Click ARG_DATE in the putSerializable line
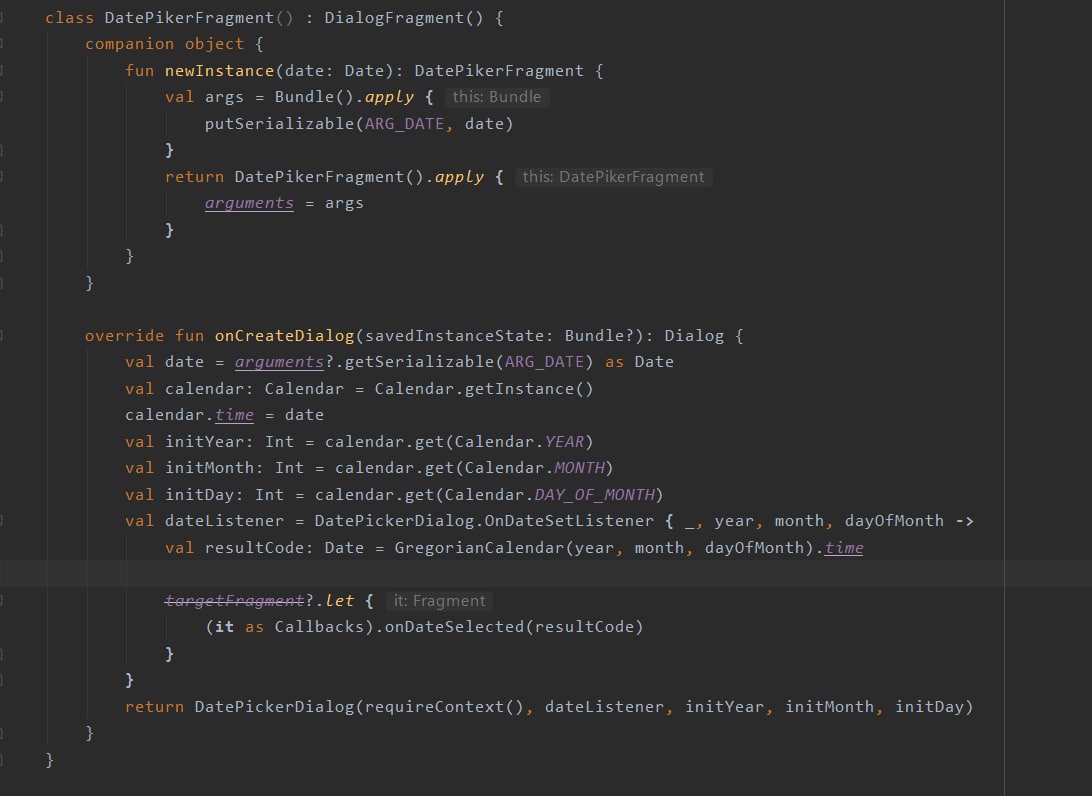 coord(404,123)
